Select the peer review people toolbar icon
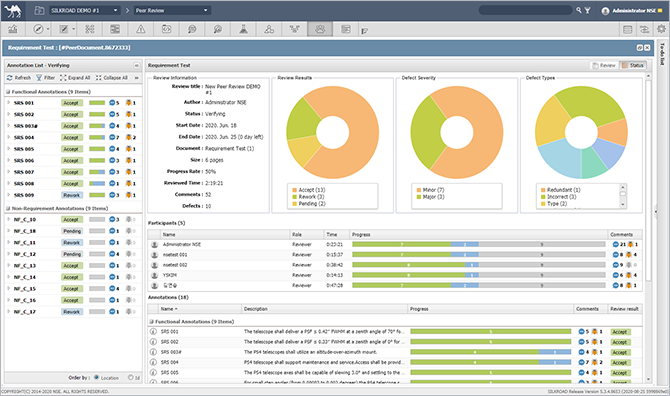The width and height of the screenshot is (670, 396). click(x=320, y=29)
